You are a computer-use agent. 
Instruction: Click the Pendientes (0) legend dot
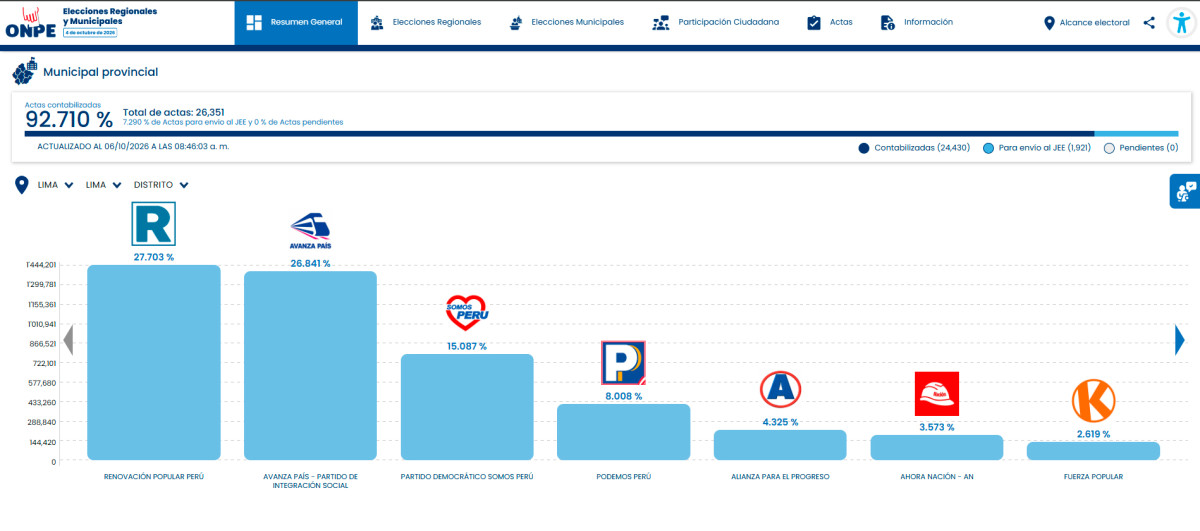click(x=1109, y=148)
